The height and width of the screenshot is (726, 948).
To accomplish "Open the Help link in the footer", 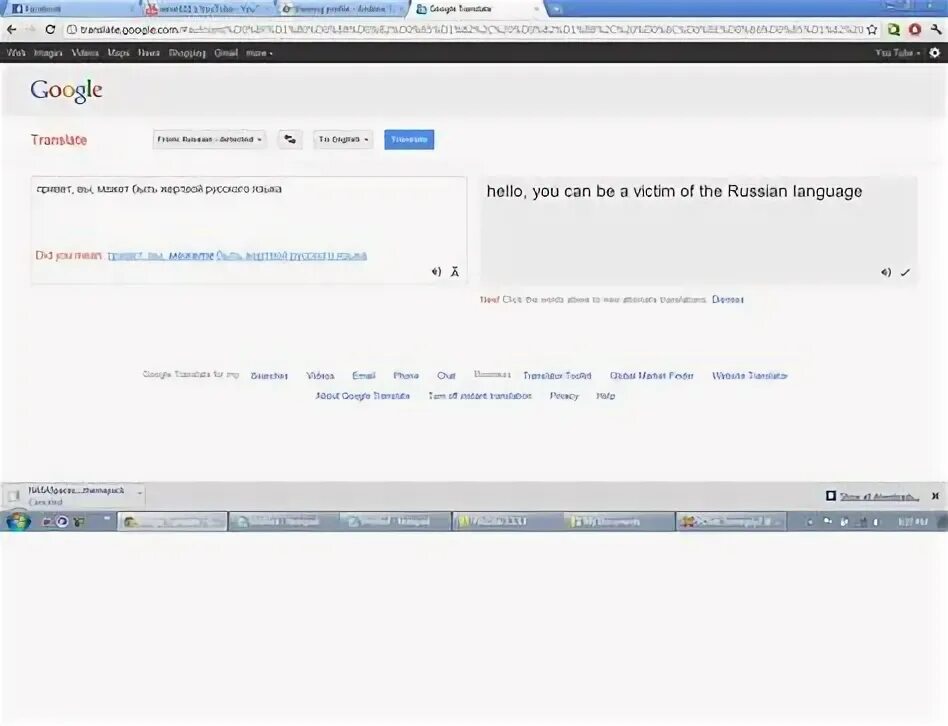I will [605, 396].
